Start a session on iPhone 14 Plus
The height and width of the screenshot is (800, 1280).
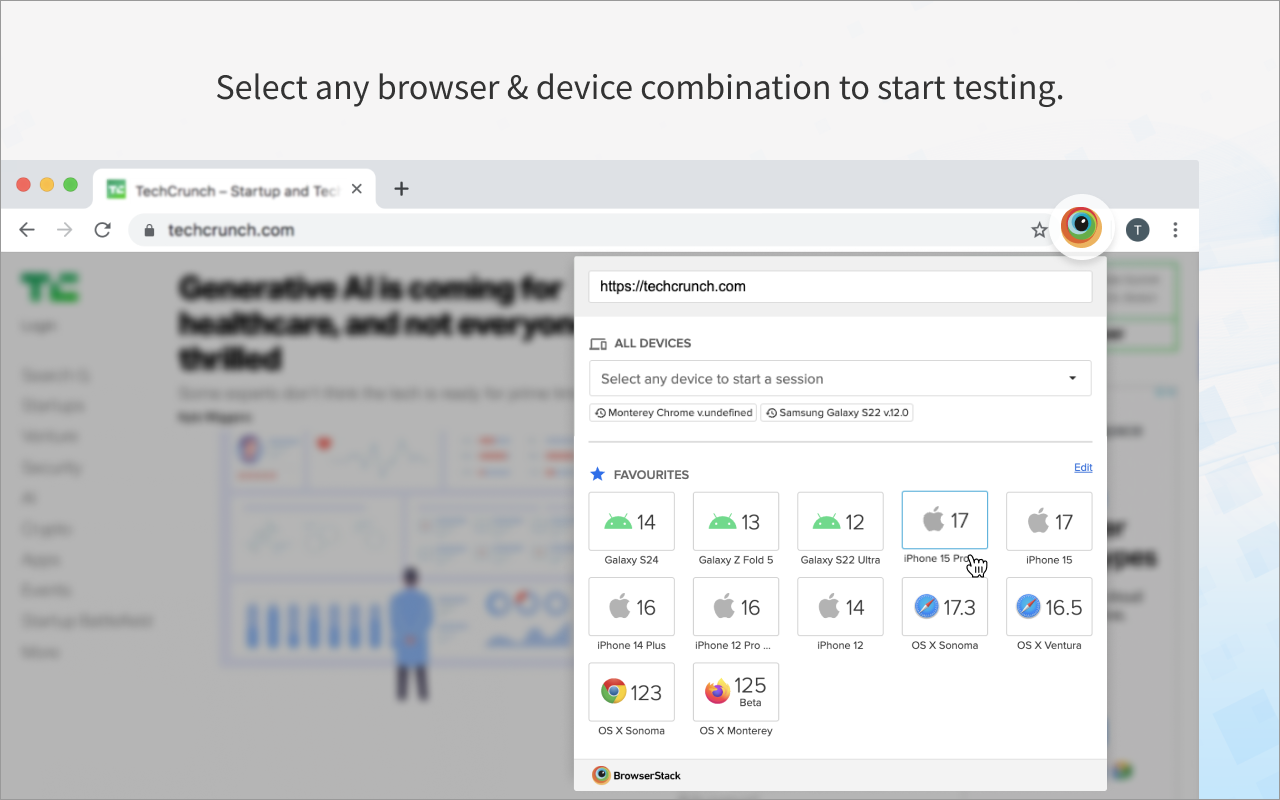(631, 607)
